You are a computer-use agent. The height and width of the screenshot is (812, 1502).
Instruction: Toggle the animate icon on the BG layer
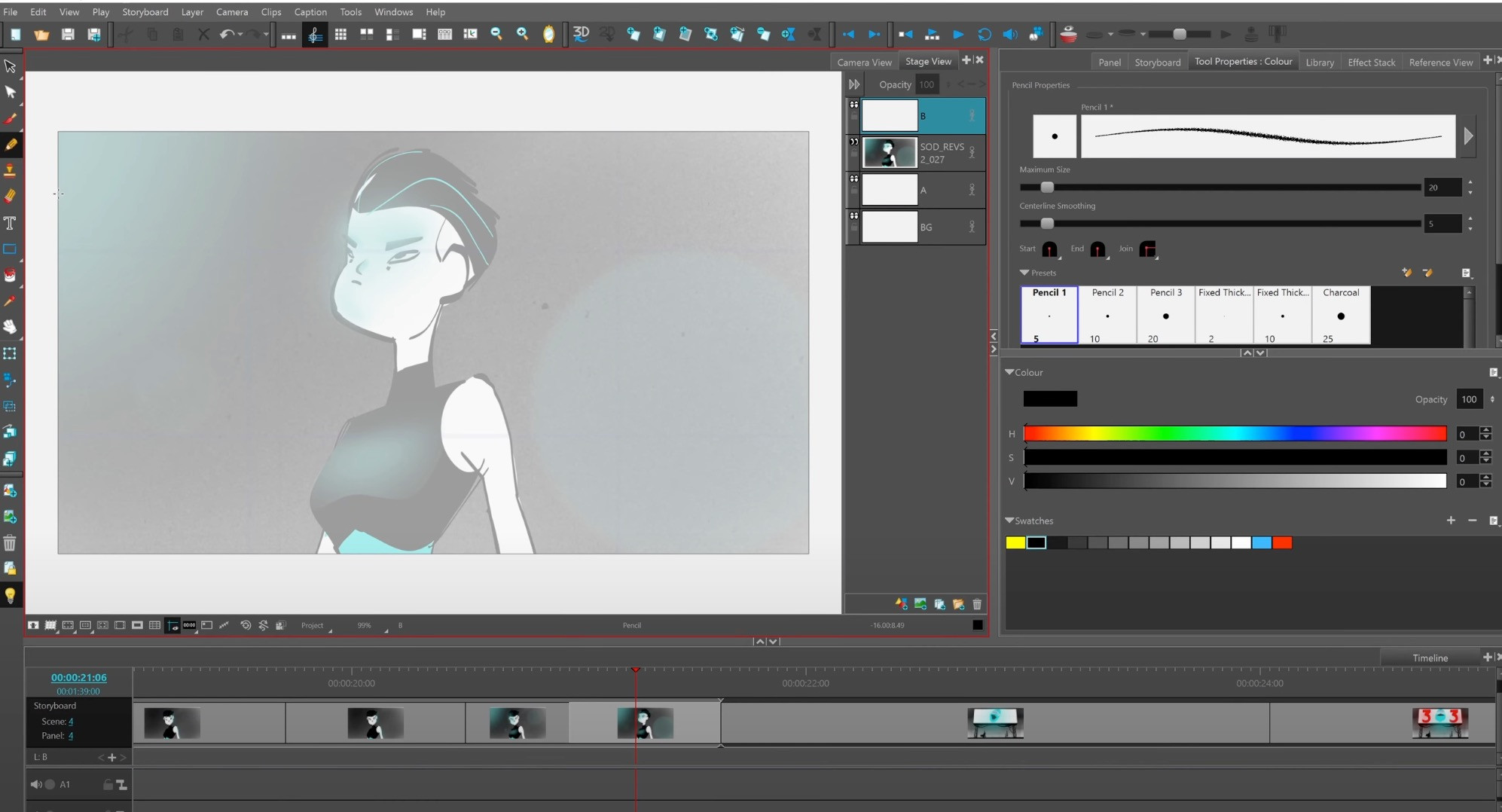click(972, 226)
